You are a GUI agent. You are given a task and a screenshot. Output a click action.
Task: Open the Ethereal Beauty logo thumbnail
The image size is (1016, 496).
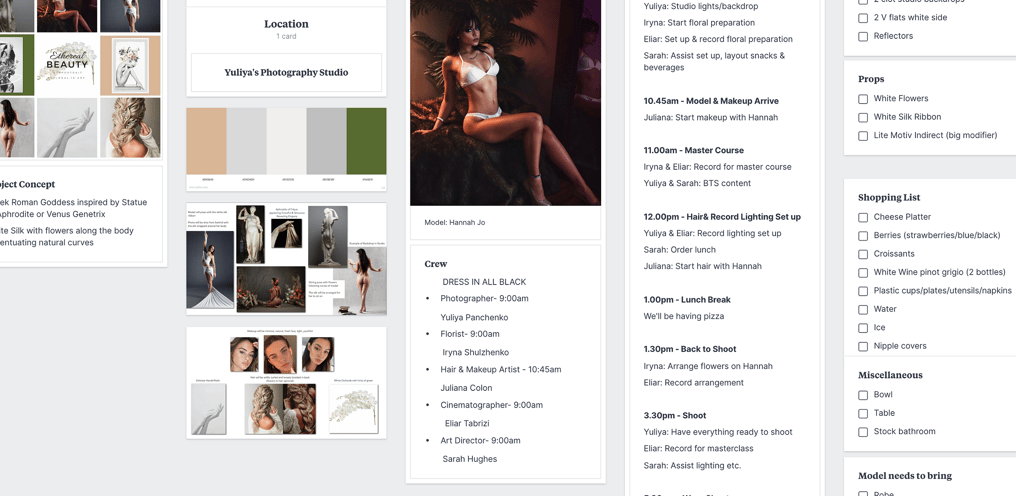[x=67, y=65]
